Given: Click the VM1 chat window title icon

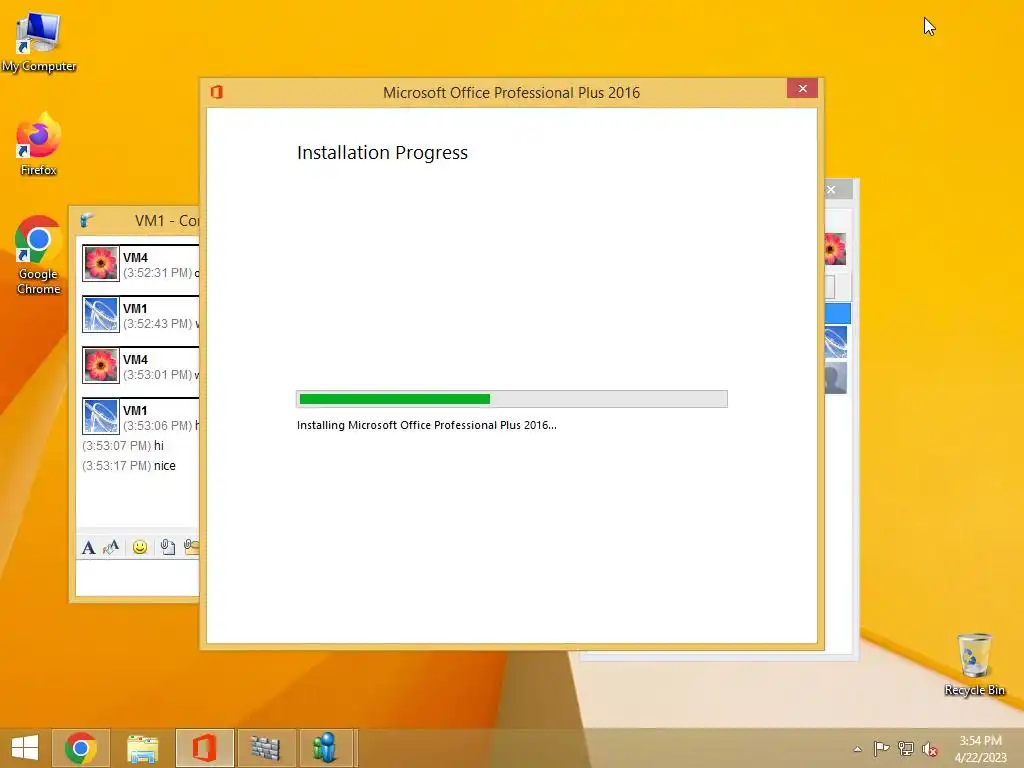Looking at the screenshot, I should point(87,221).
